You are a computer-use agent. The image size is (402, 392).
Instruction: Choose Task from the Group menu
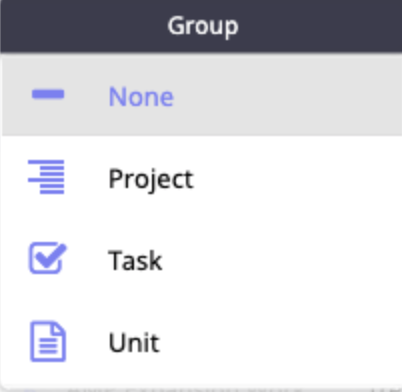(x=202, y=259)
